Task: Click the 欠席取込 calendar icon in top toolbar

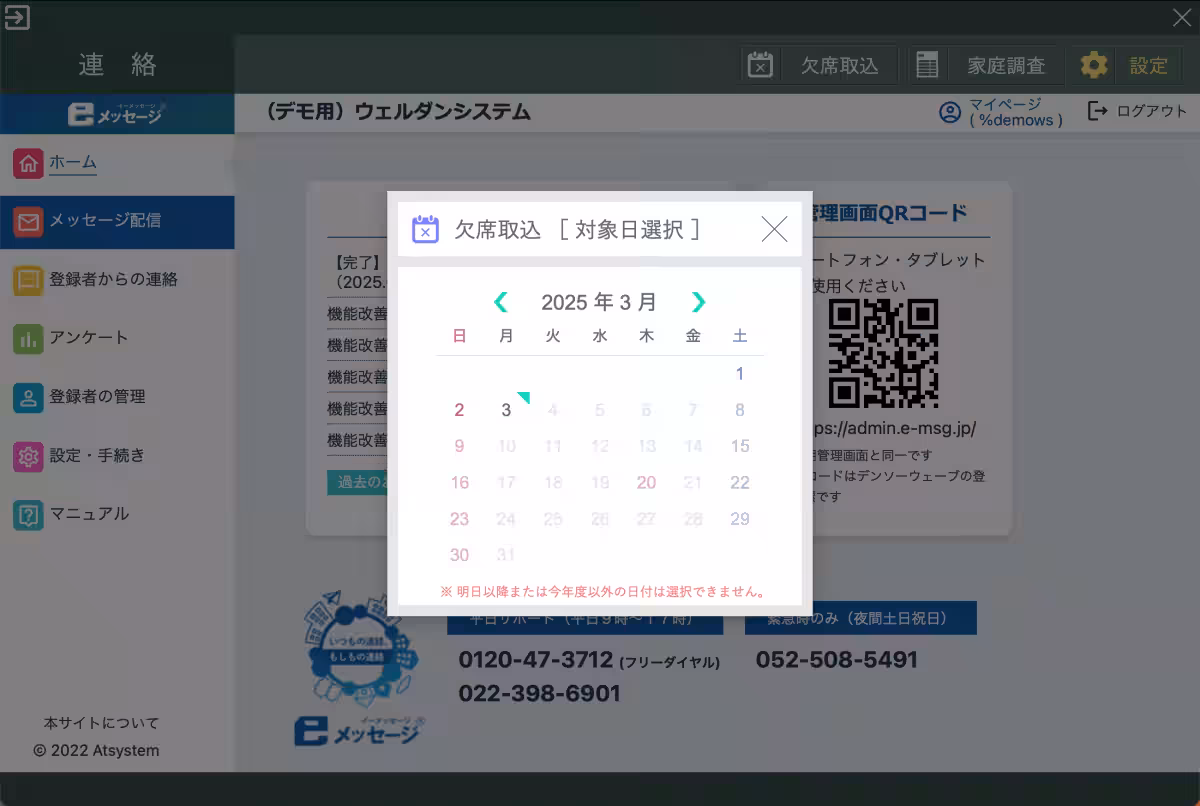Action: pos(760,64)
